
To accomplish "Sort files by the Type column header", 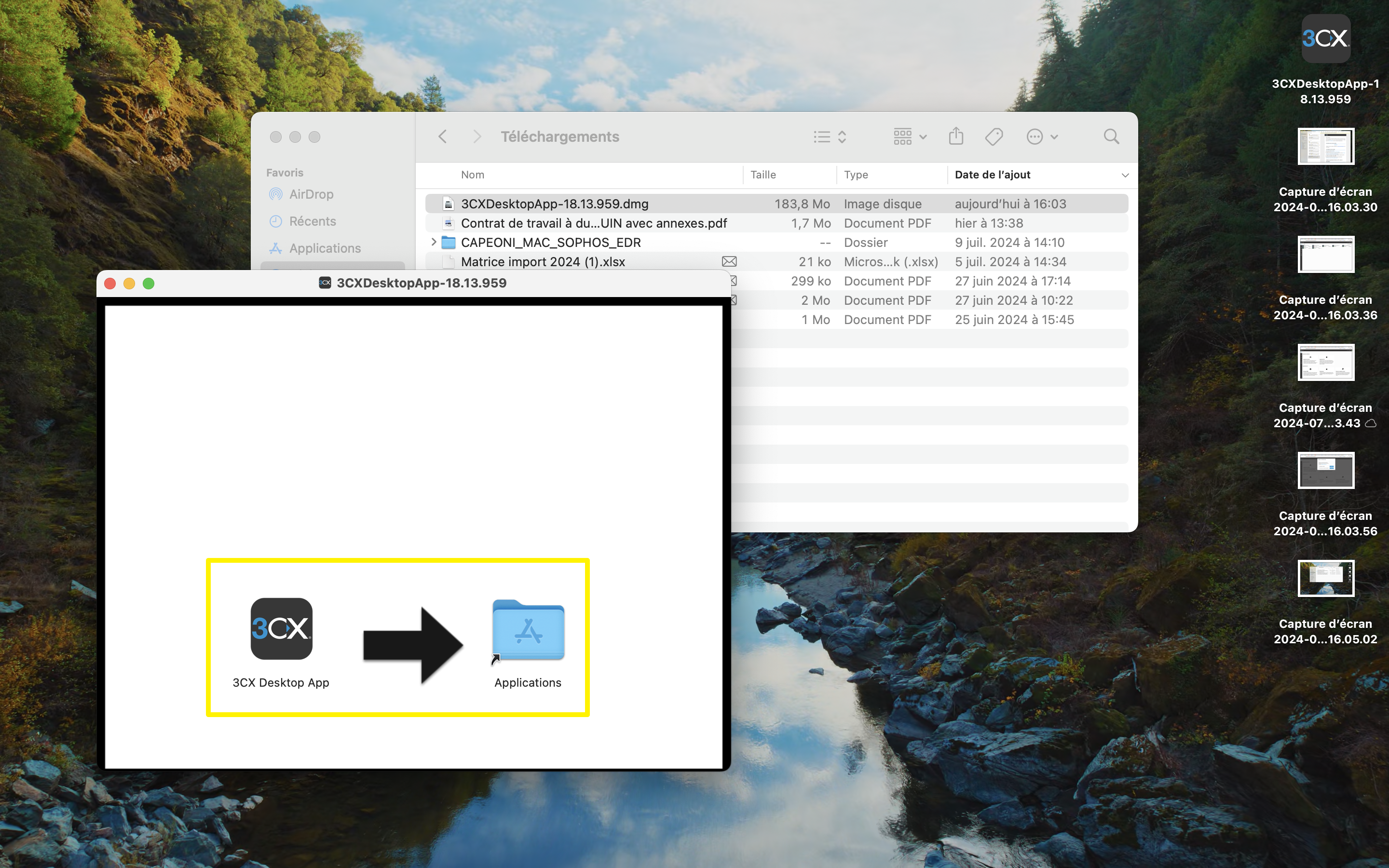I will click(x=856, y=175).
